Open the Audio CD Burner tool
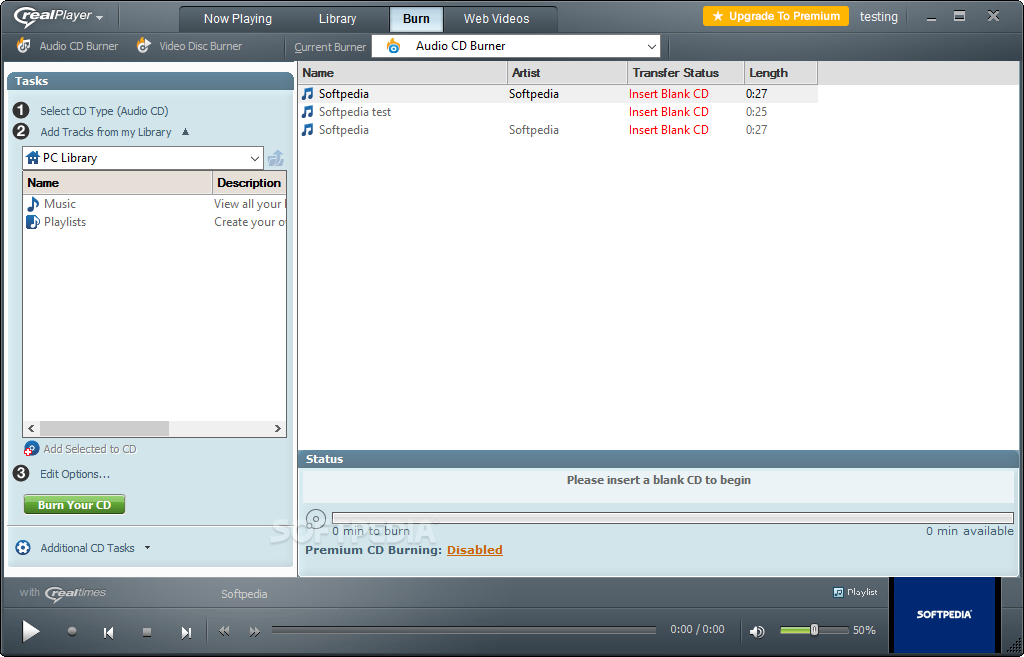 67,46
